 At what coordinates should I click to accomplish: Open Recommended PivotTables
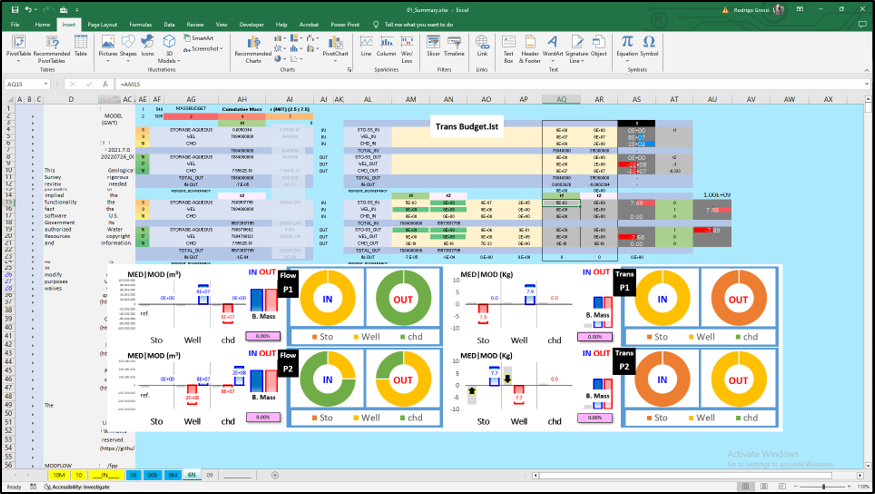click(51, 48)
